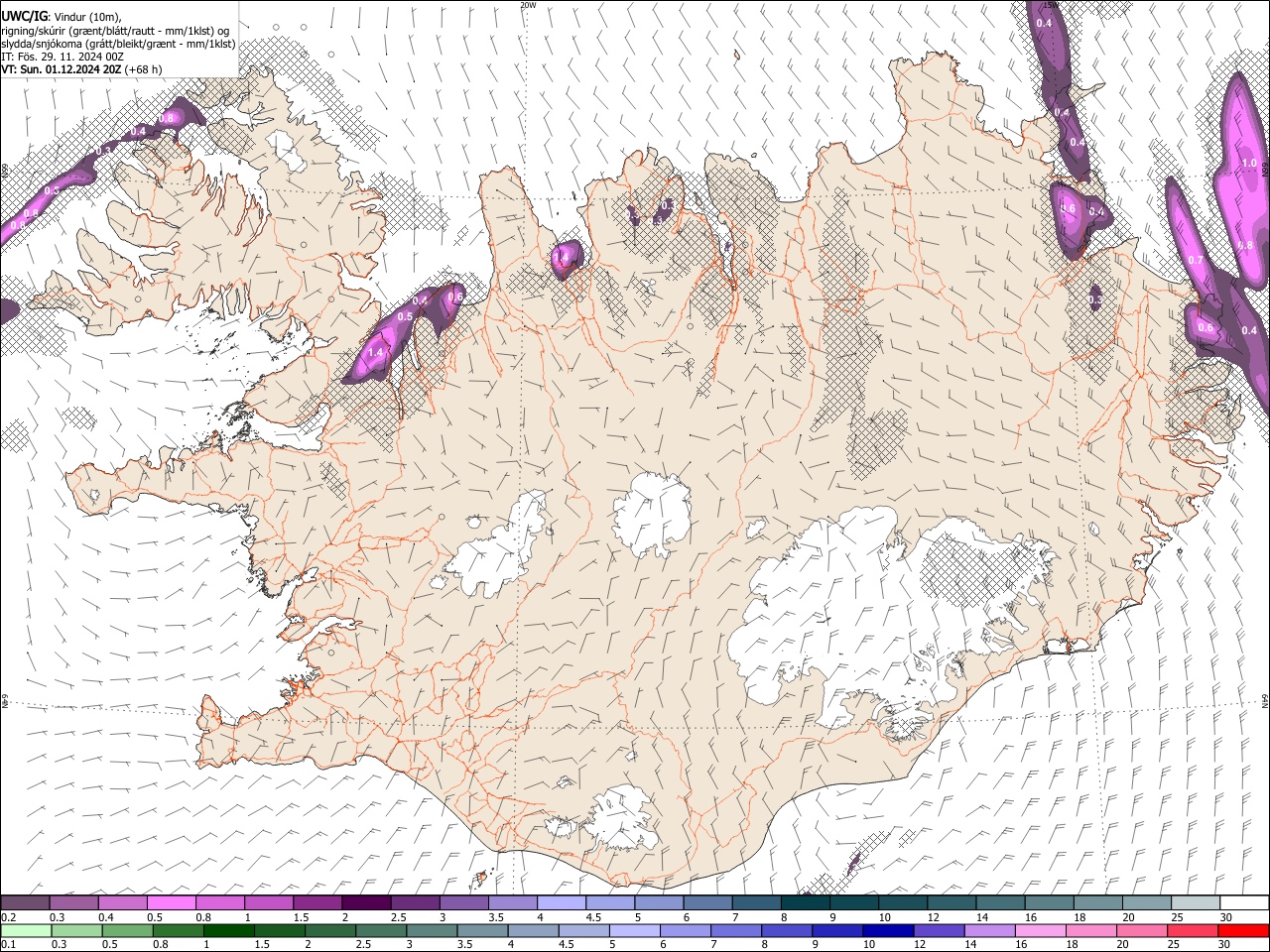The height and width of the screenshot is (952, 1270).
Task: Click the 'VT: Sun. 01.12.2024 20Z (+68 h)' line
Action: pos(81,69)
